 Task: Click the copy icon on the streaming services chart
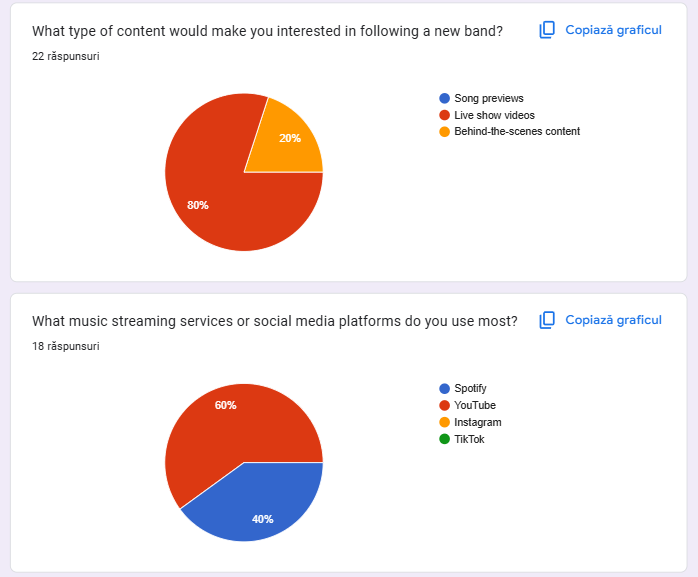point(547,320)
